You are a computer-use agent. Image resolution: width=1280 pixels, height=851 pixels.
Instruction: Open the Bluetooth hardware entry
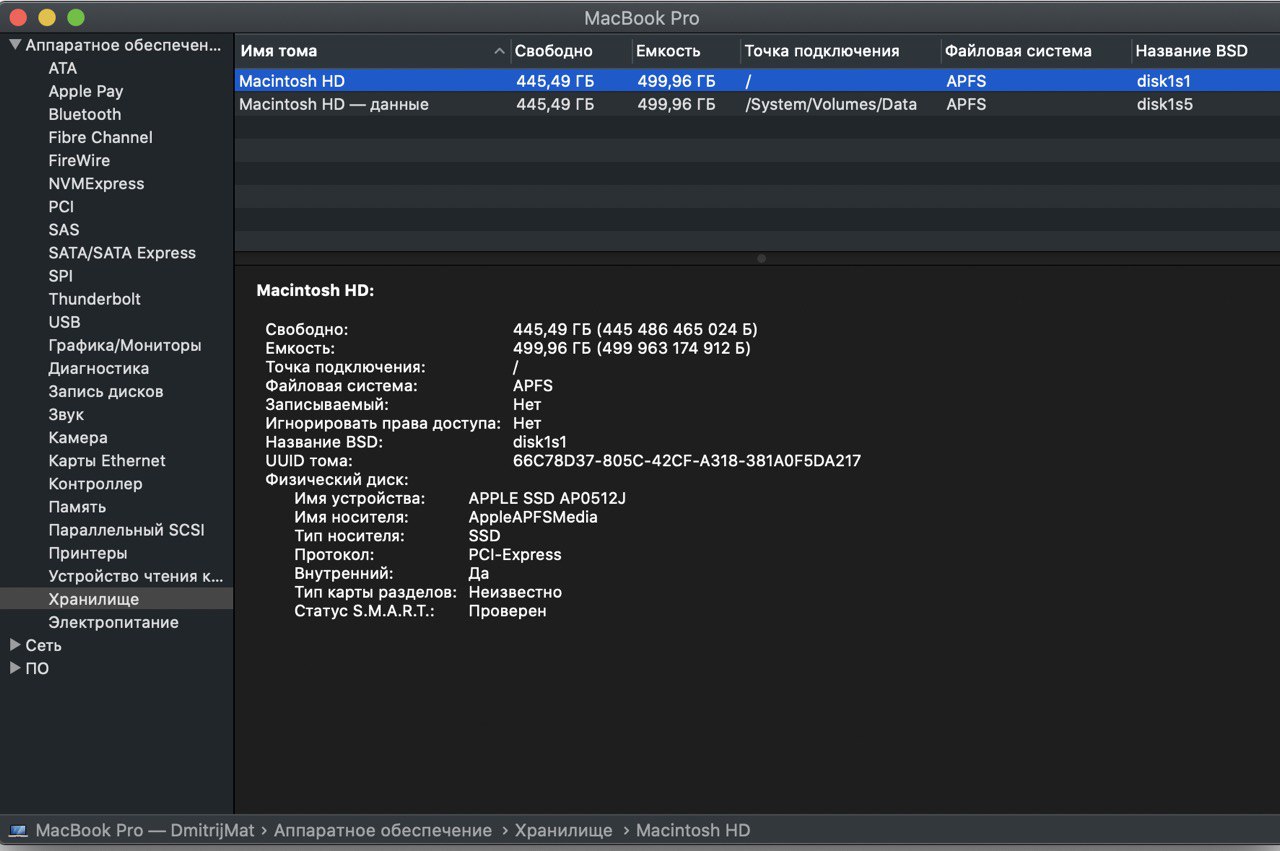(x=85, y=114)
